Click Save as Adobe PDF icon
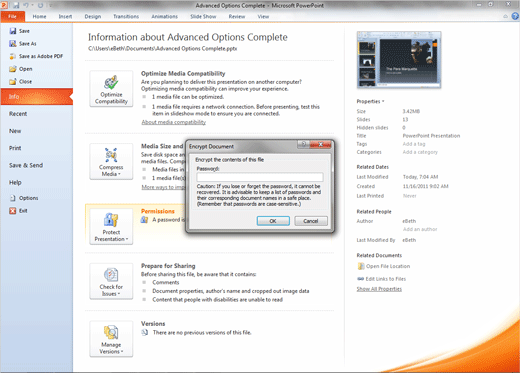The width and height of the screenshot is (520, 373). point(13,56)
